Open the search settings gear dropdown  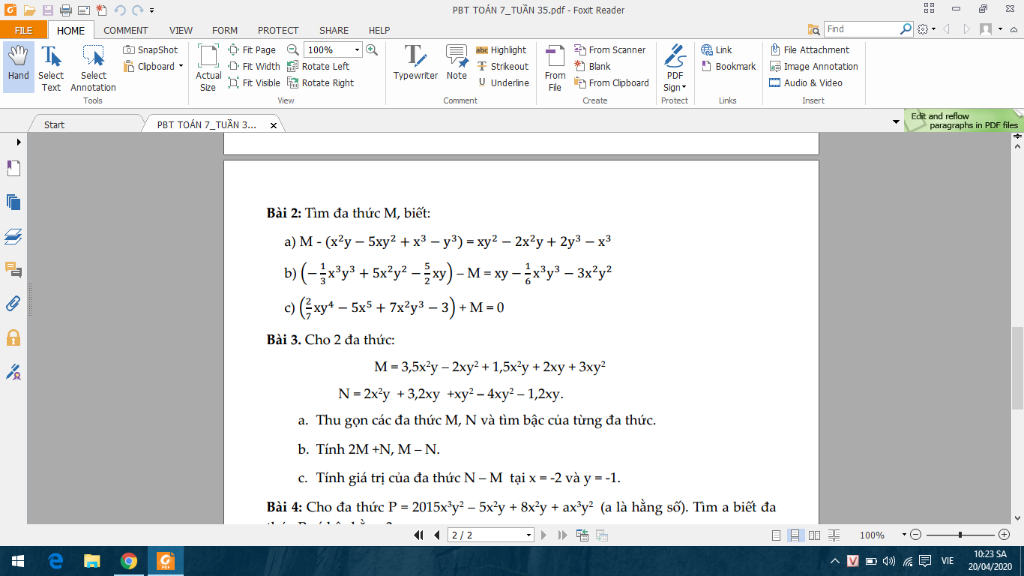click(x=926, y=29)
